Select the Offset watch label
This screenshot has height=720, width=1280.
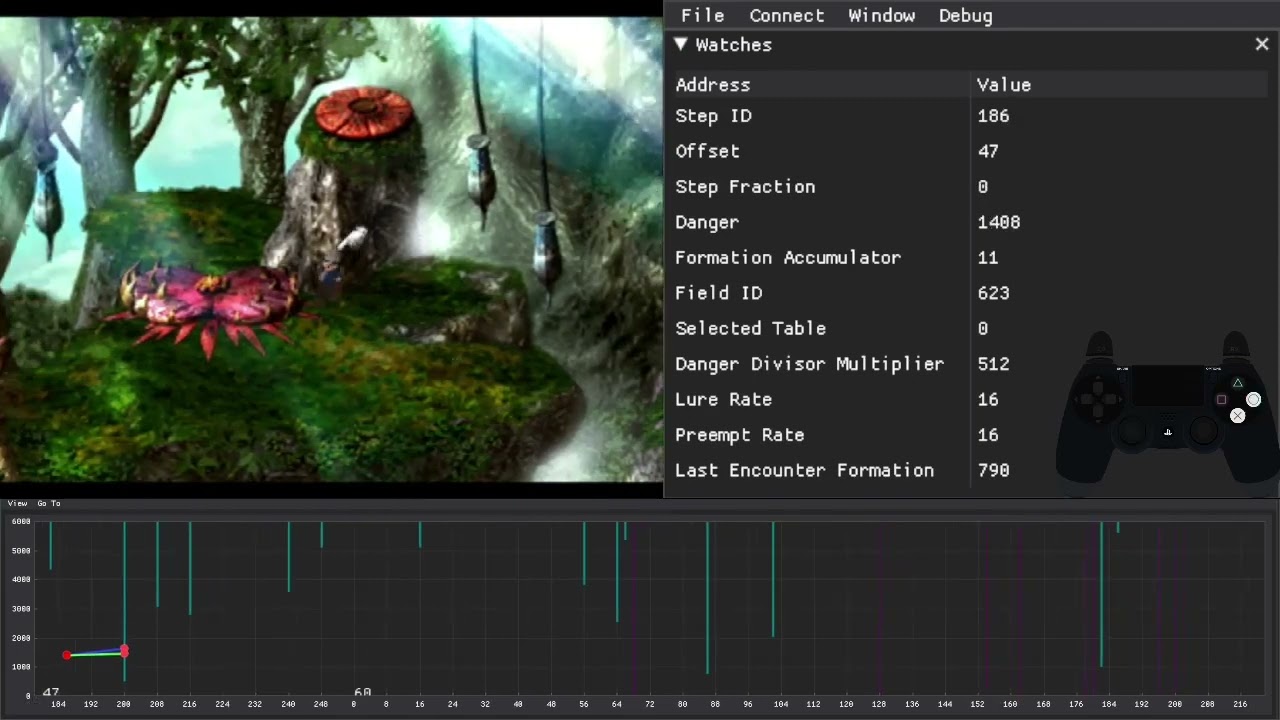(707, 151)
